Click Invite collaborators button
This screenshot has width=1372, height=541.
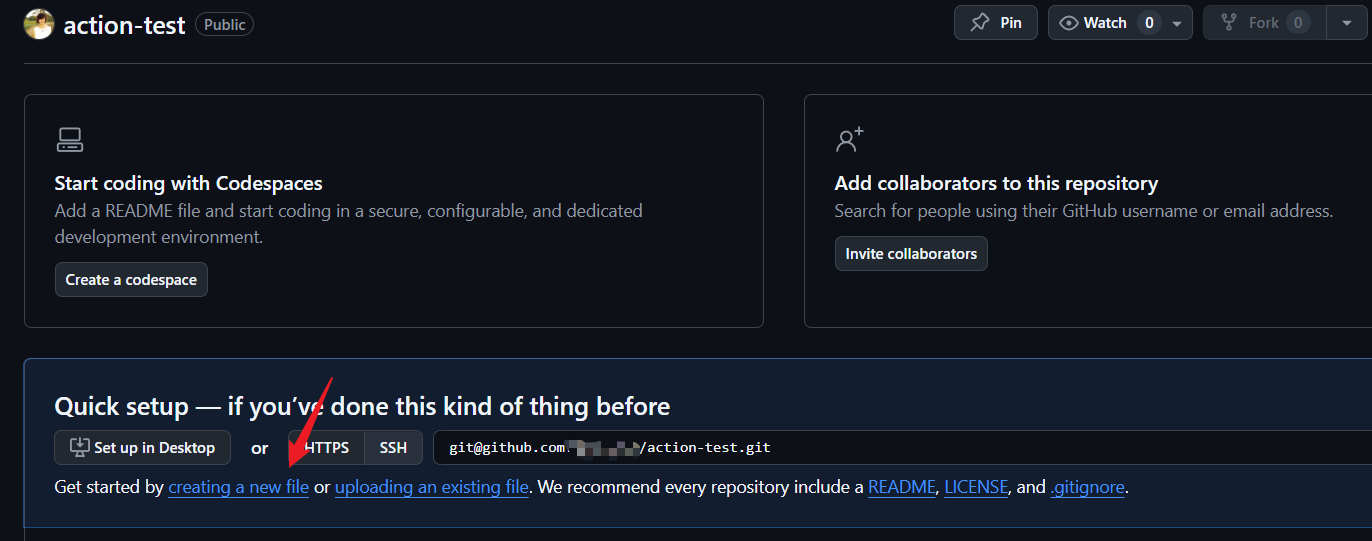[x=911, y=254]
